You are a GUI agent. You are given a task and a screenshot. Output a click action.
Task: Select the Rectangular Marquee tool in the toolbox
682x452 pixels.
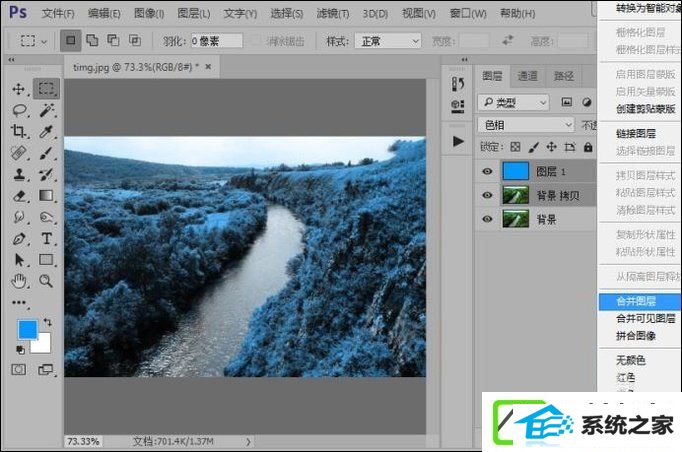point(46,89)
